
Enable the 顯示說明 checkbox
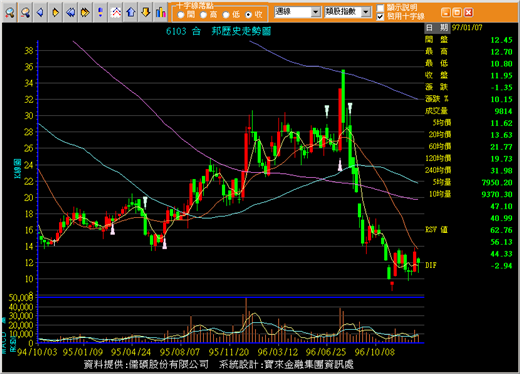tap(380, 8)
